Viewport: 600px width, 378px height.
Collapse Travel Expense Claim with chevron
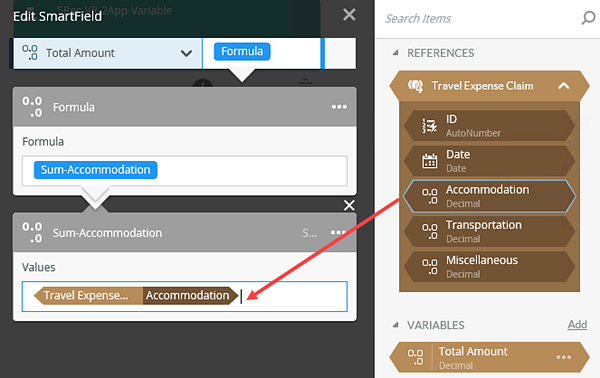coord(564,86)
